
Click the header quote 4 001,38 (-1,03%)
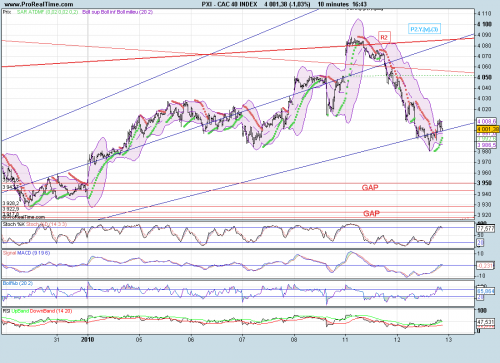[287, 4]
